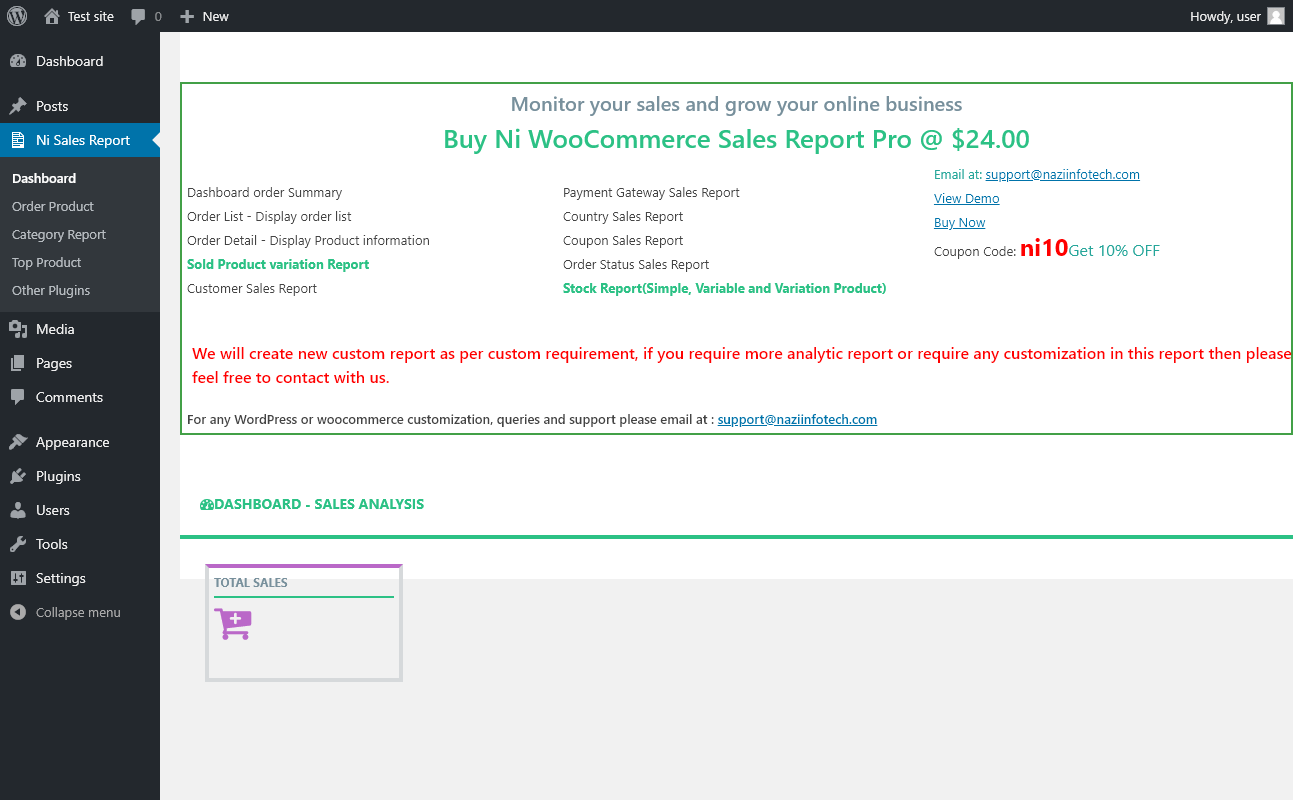The image size is (1293, 800).
Task: Open the Comments menu item
Action: pyautogui.click(x=80, y=397)
